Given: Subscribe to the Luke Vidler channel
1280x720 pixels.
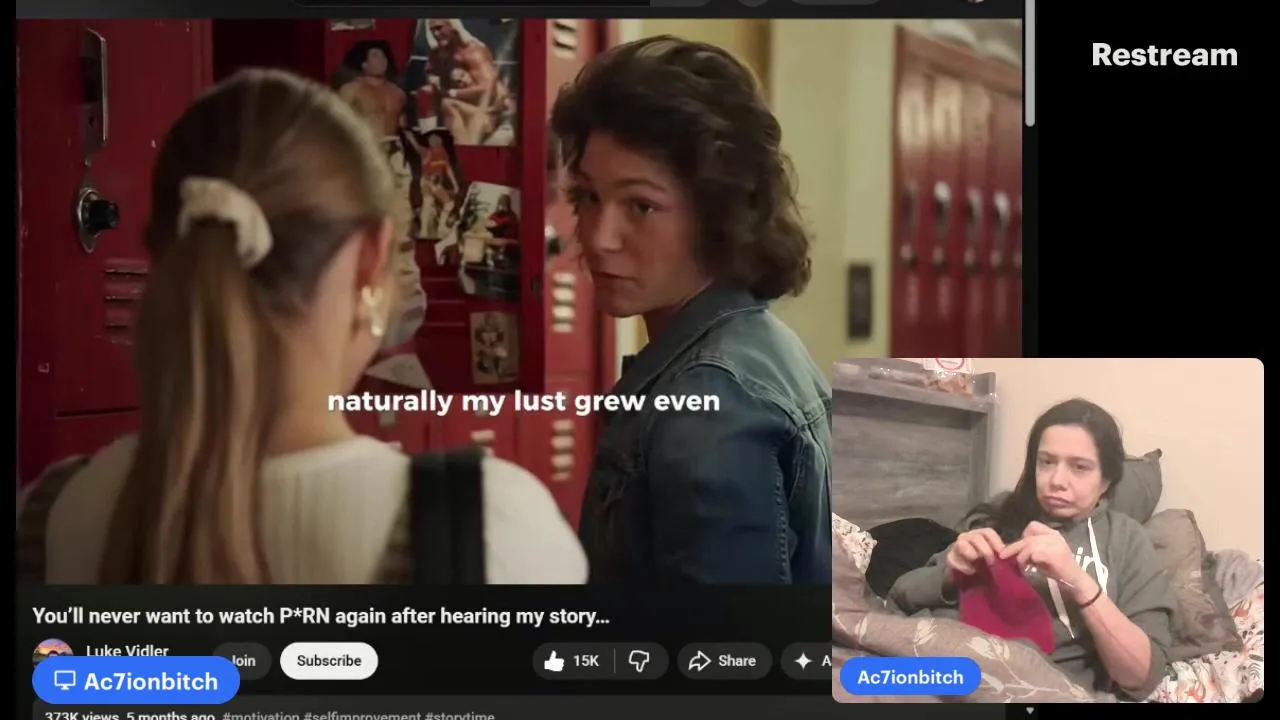Looking at the screenshot, I should (x=328, y=661).
